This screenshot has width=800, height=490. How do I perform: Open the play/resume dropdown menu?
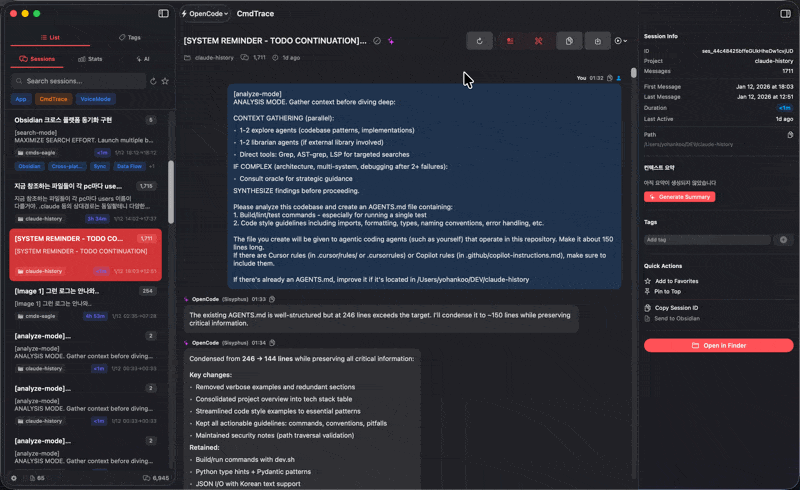tap(620, 41)
